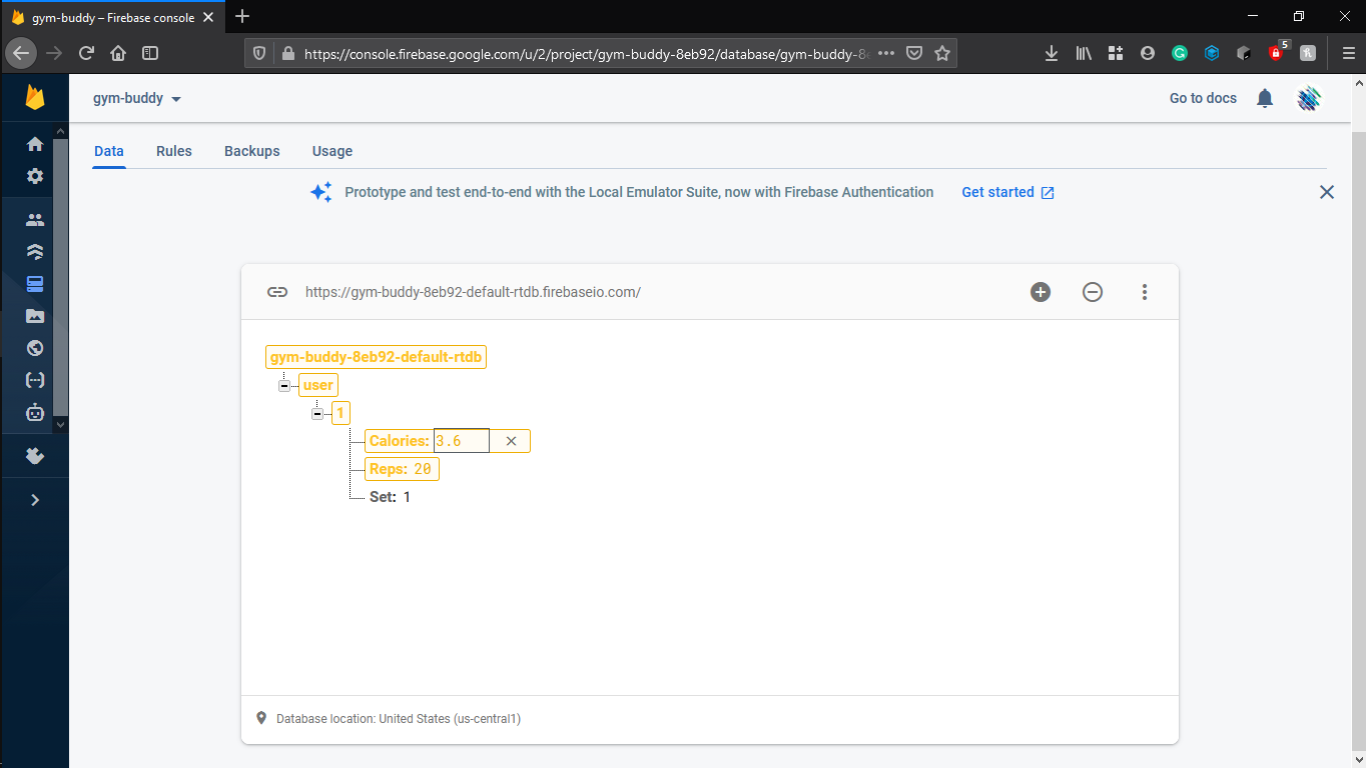This screenshot has width=1366, height=768.
Task: Select gym-buddy-8eb92-default-rtdb root node
Action: pos(376,357)
